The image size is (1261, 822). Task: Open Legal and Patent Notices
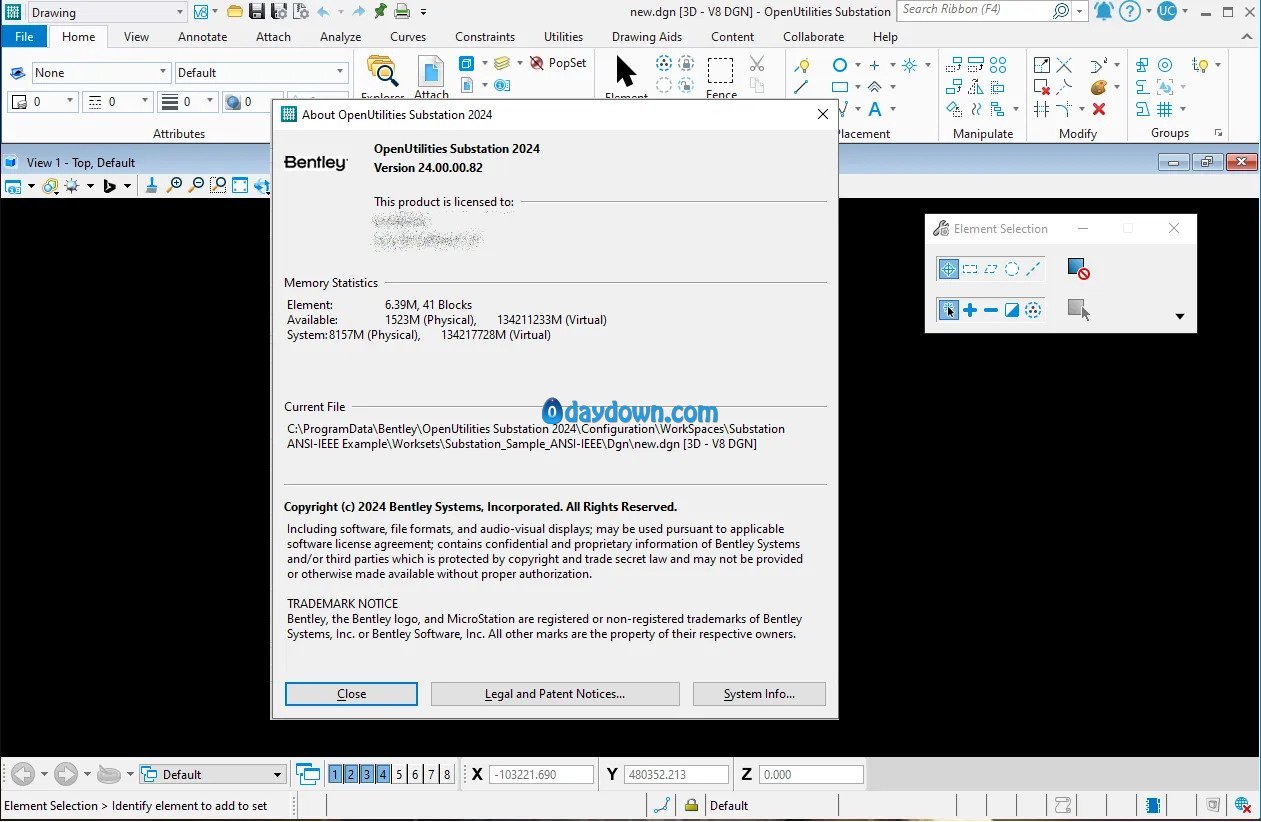555,694
